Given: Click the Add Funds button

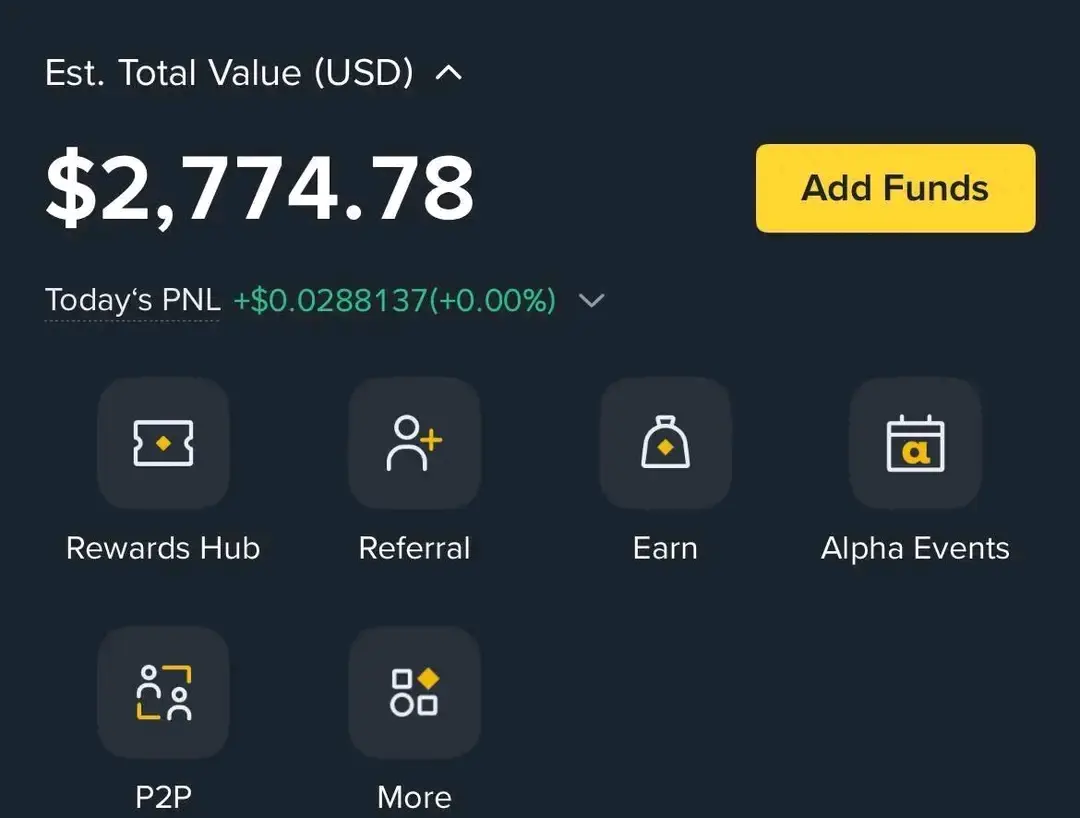Looking at the screenshot, I should (x=895, y=188).
